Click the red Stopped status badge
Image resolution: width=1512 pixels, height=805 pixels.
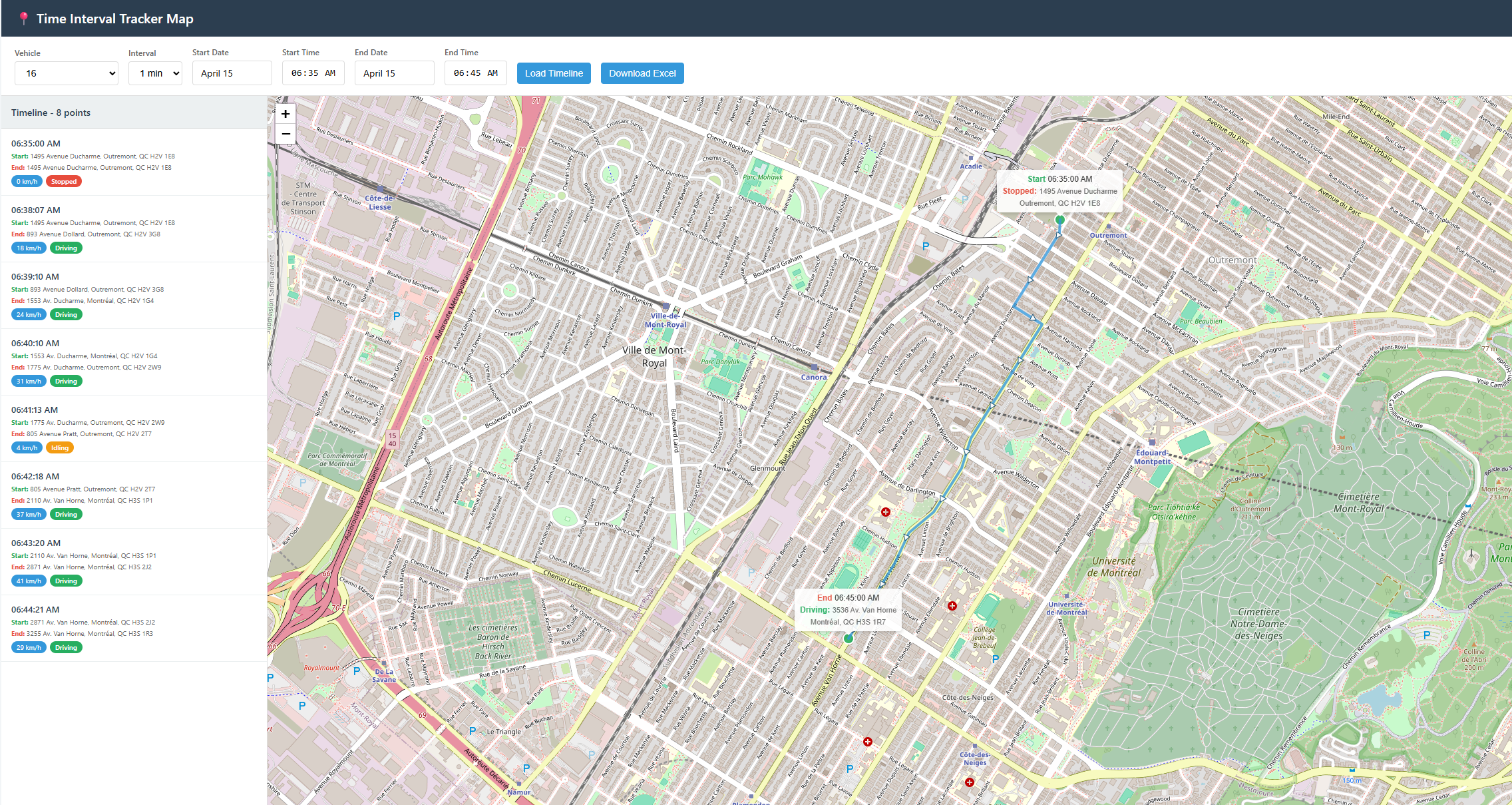pyautogui.click(x=64, y=181)
